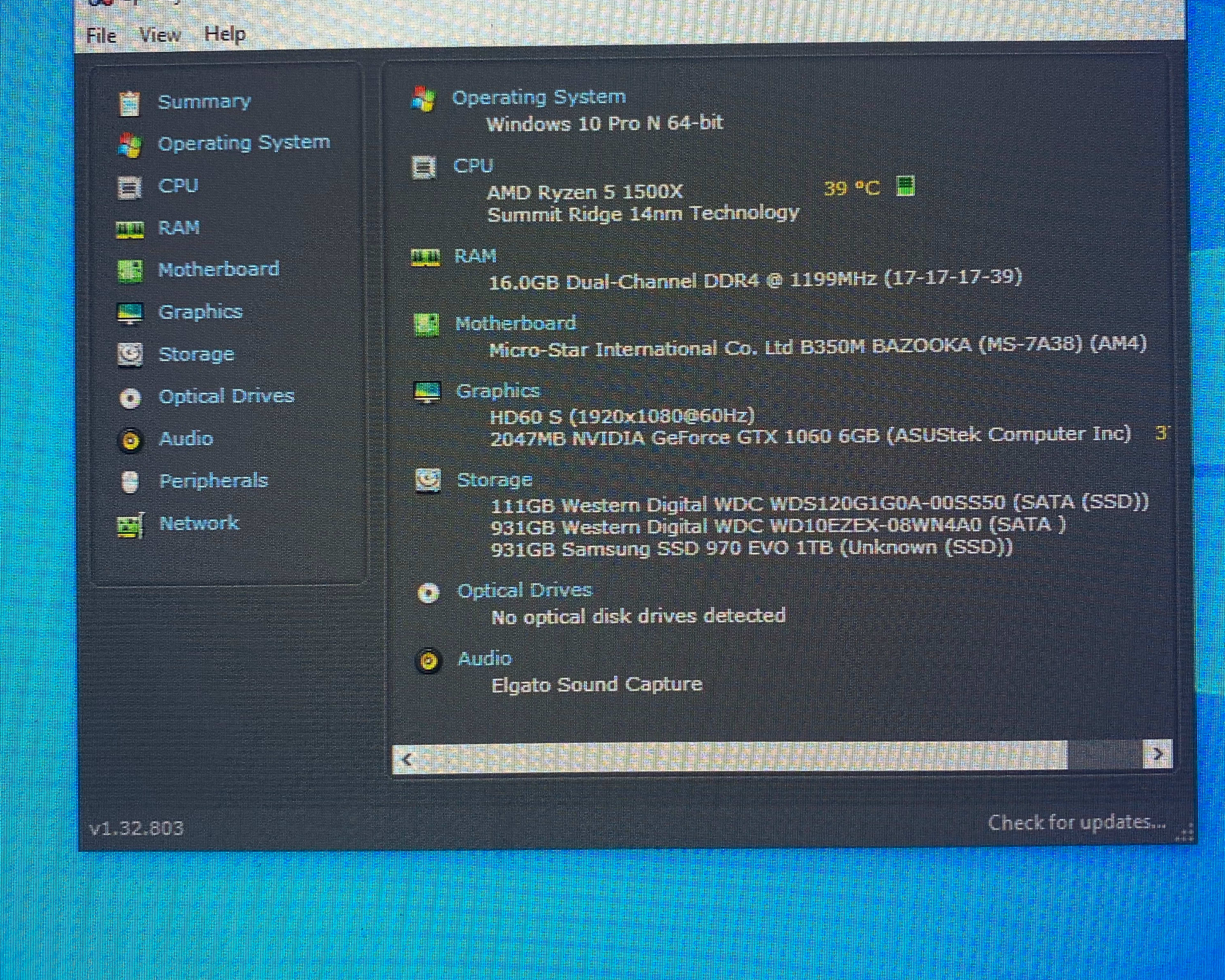1225x980 pixels.
Task: Click the horizontal scrollbar thumb
Action: tap(744, 757)
